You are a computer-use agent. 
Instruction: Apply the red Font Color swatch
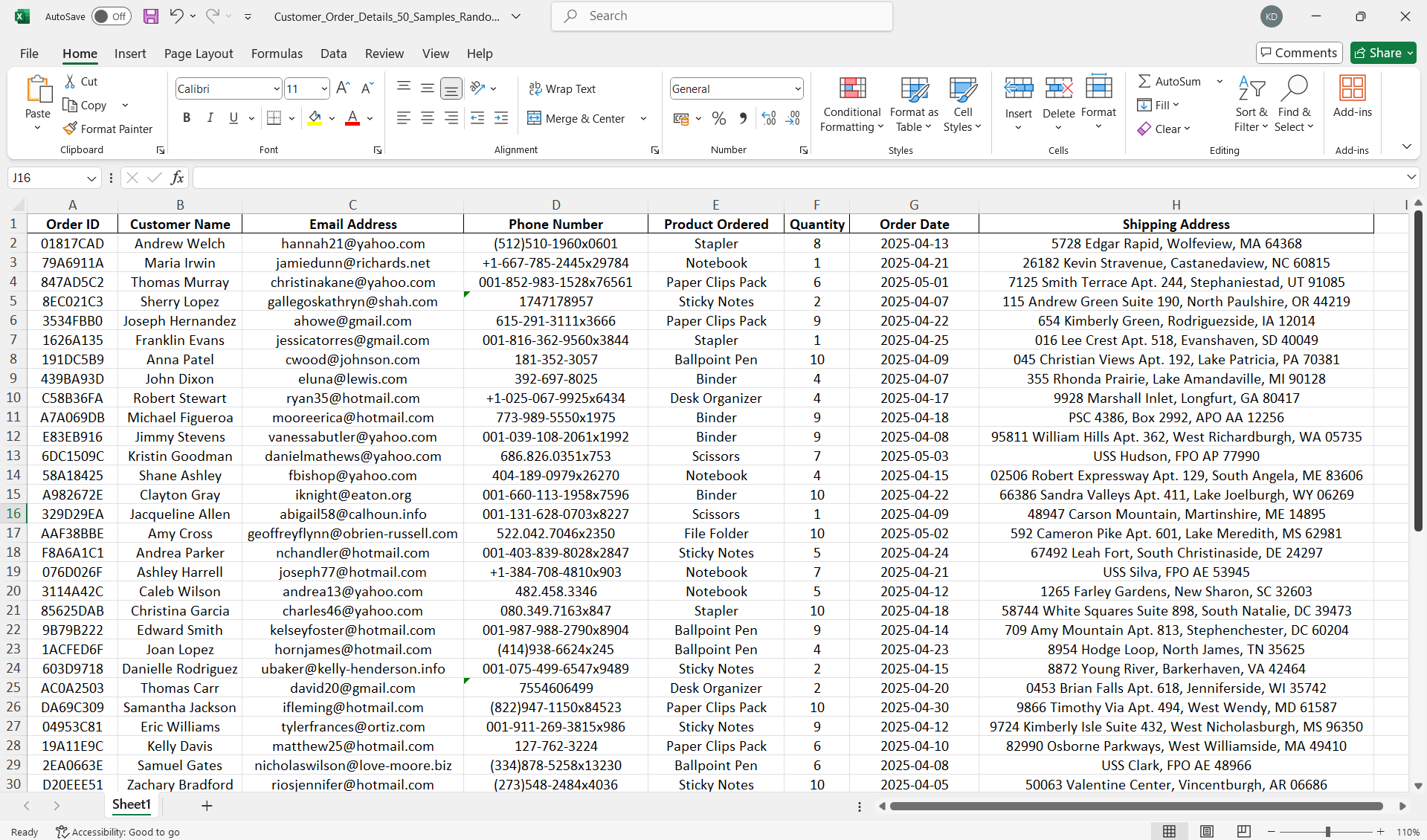352,118
